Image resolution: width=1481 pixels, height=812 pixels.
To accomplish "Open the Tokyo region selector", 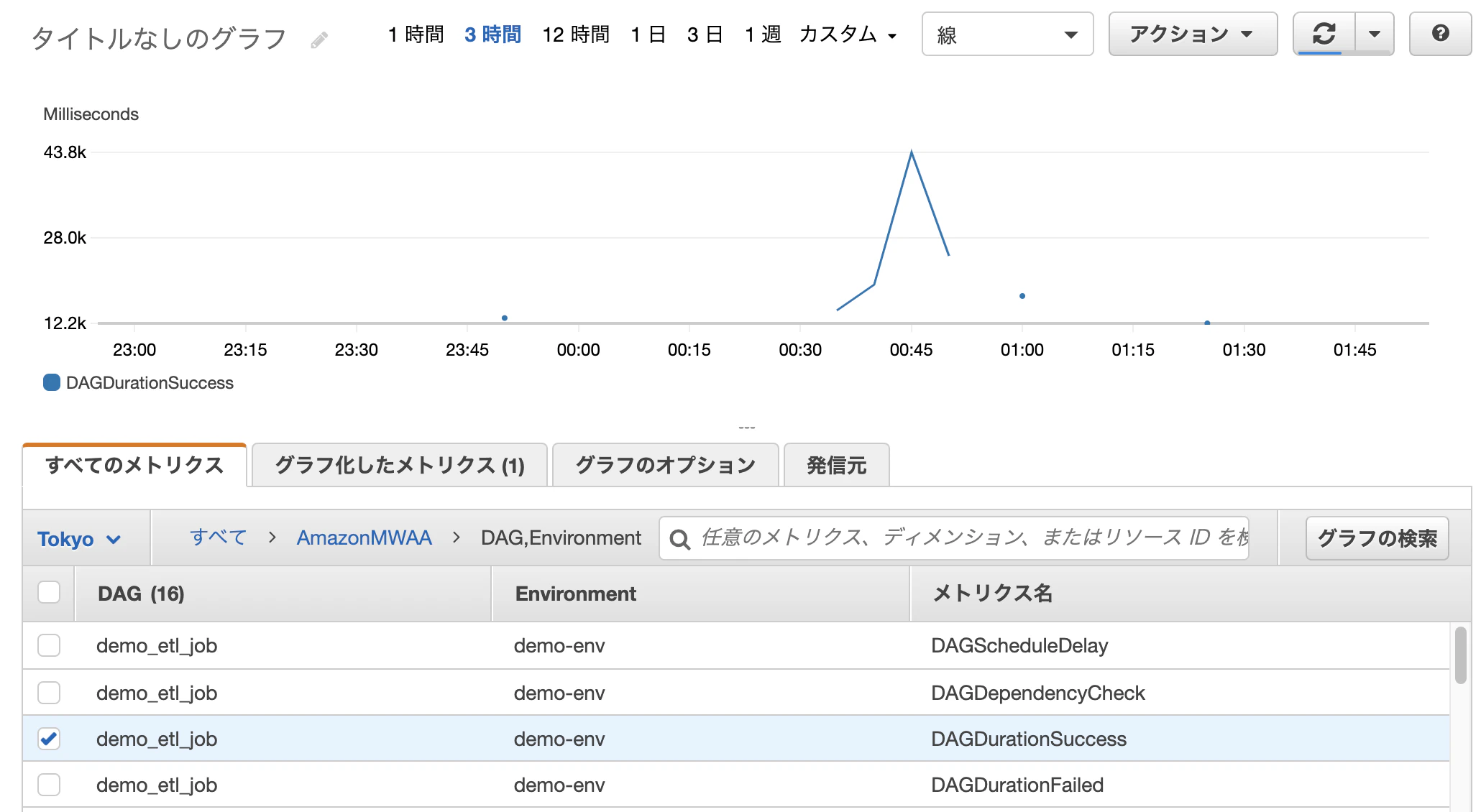I will (79, 539).
